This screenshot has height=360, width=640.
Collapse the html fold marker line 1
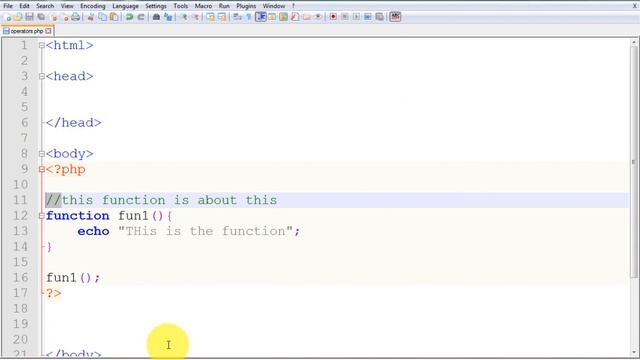click(x=42, y=45)
